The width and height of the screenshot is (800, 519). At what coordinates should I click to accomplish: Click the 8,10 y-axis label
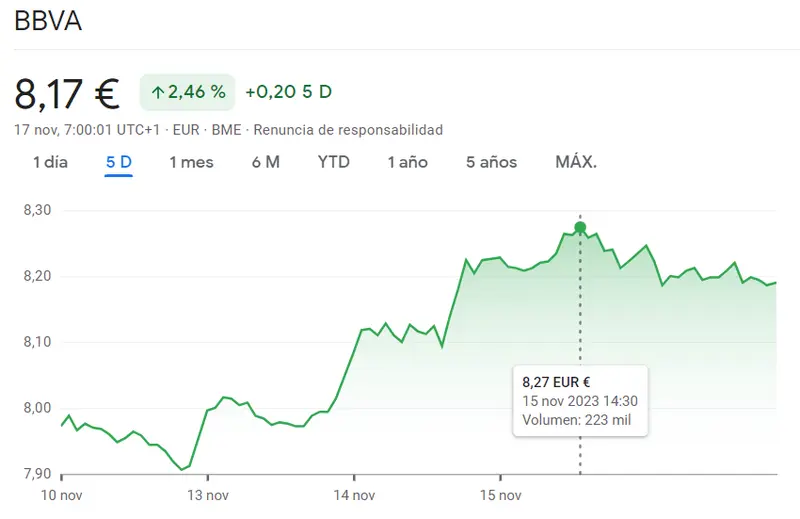[37, 342]
